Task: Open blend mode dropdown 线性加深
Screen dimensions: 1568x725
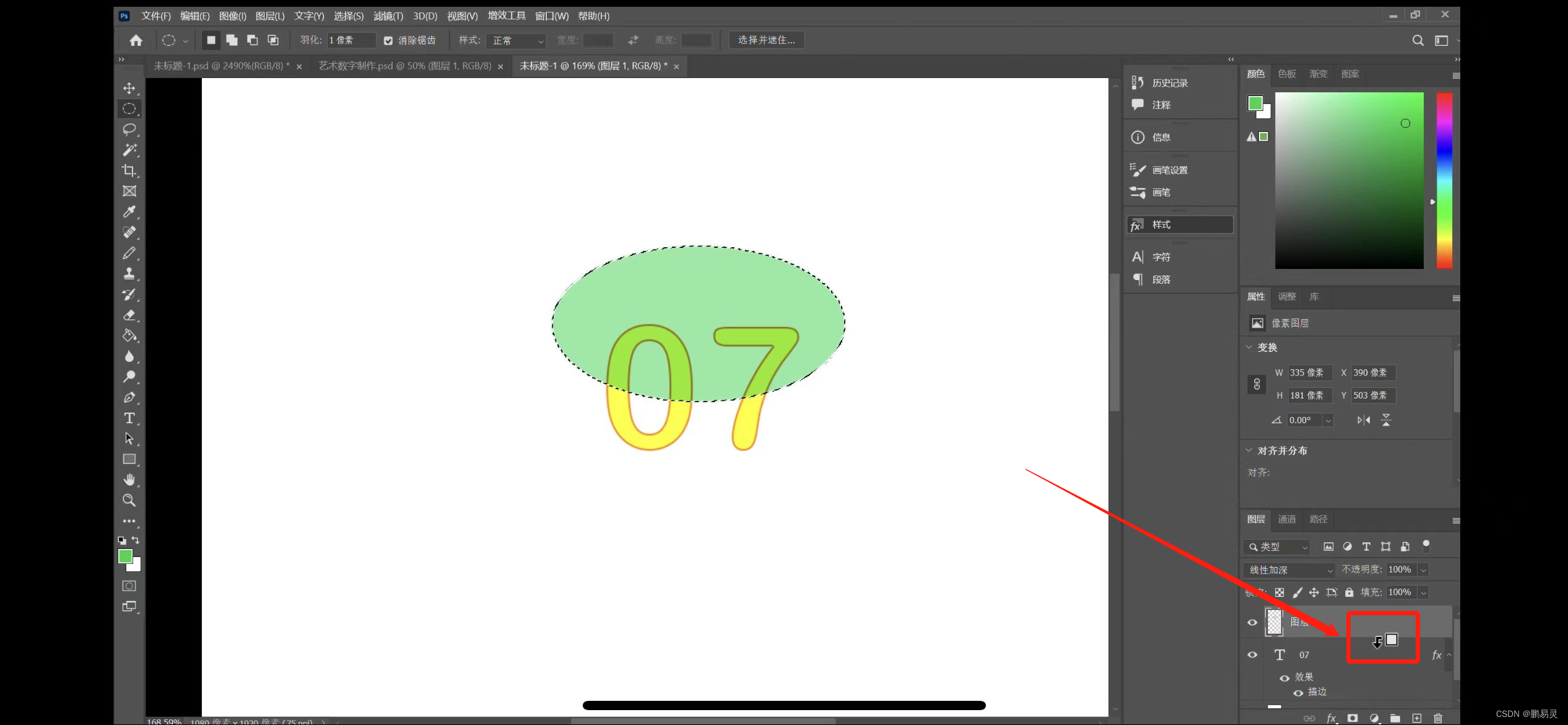Action: point(1289,569)
